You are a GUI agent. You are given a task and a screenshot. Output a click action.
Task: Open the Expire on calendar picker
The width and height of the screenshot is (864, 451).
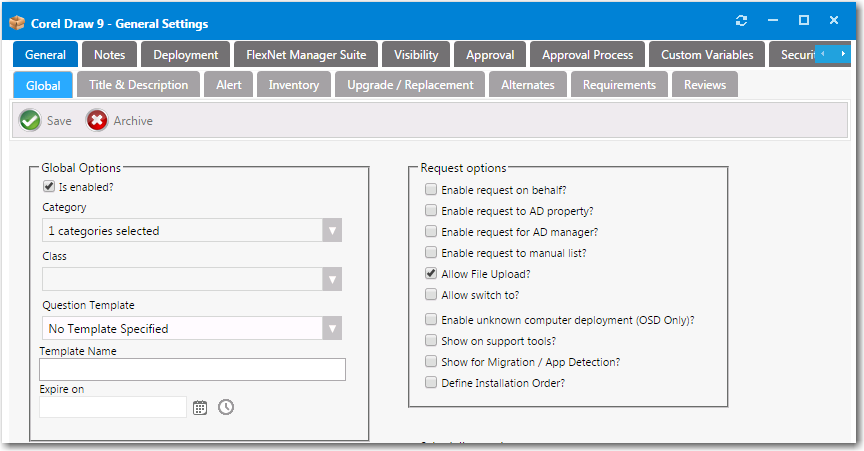pyautogui.click(x=200, y=407)
